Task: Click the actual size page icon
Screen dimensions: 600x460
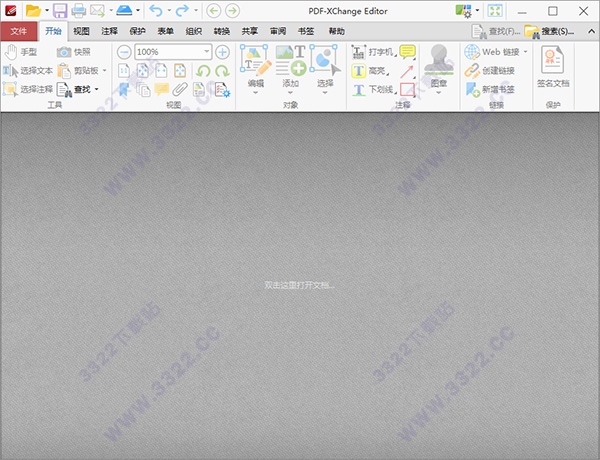Action: point(124,71)
